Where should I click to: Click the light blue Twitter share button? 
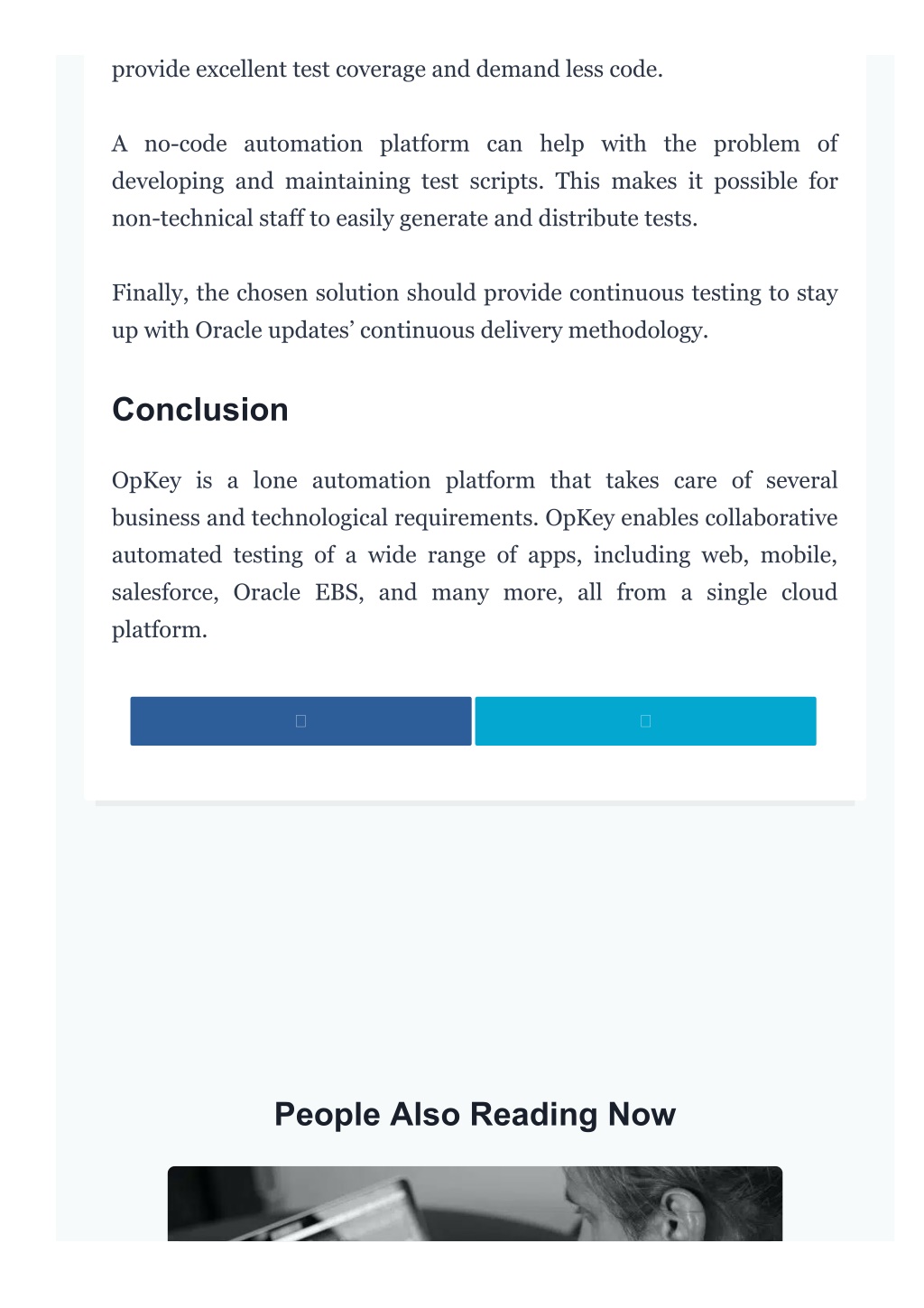[645, 720]
